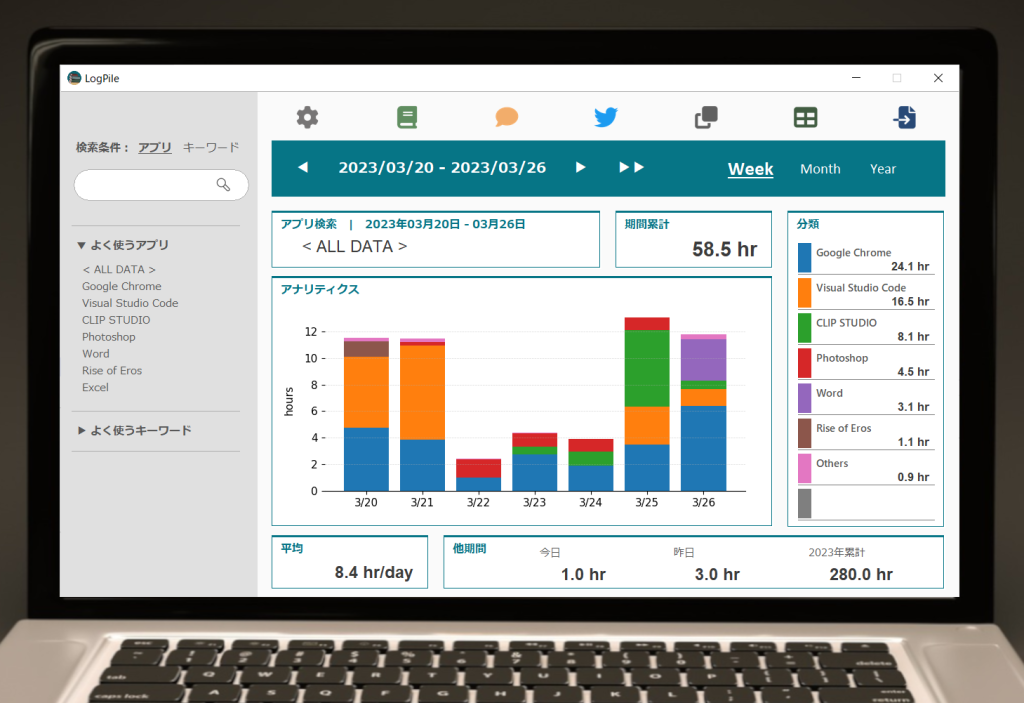Viewport: 1024px width, 703px height.
Task: Jump to latest period with double arrow
Action: pyautogui.click(x=631, y=168)
